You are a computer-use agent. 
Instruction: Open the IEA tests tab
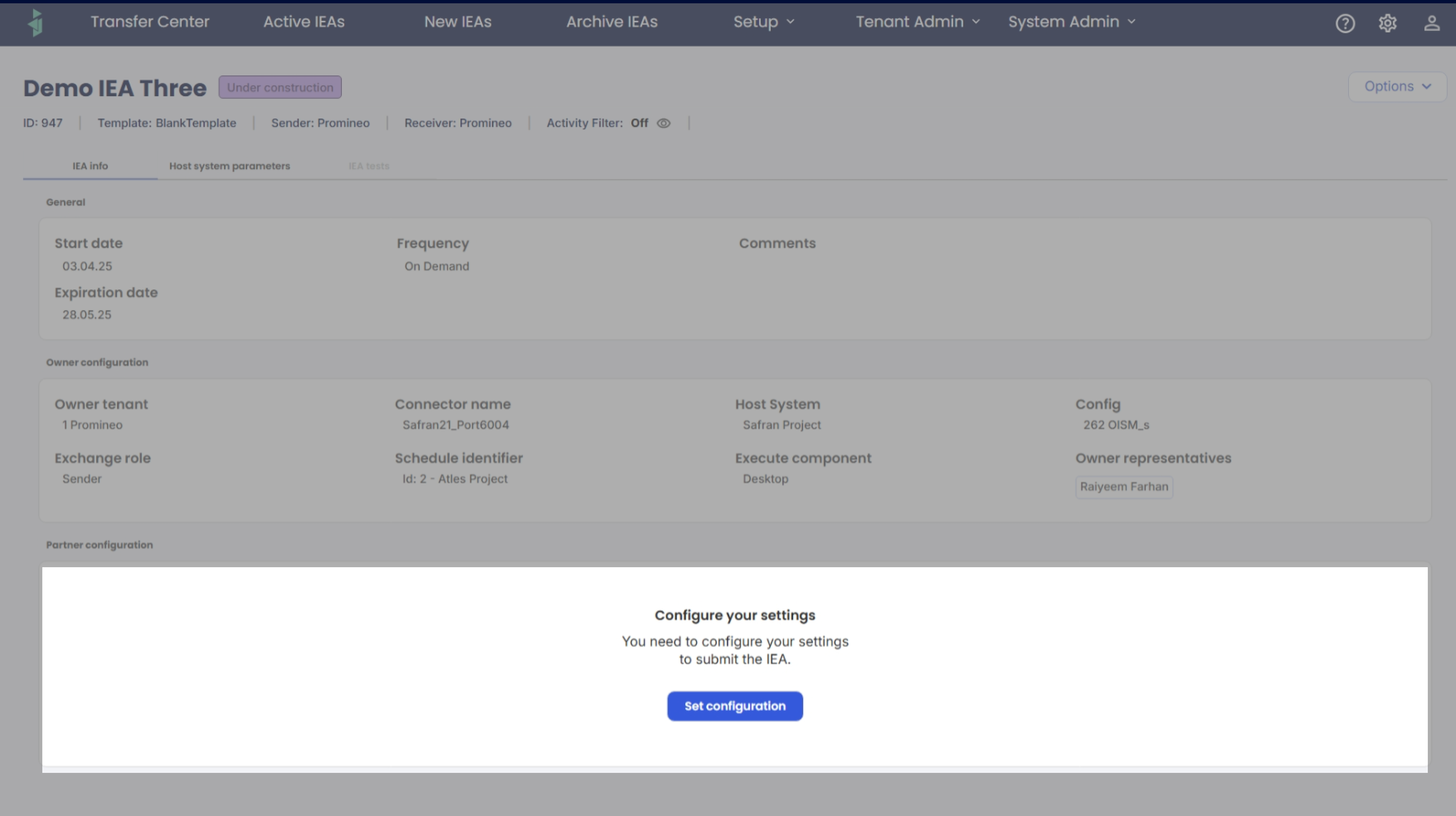point(368,166)
